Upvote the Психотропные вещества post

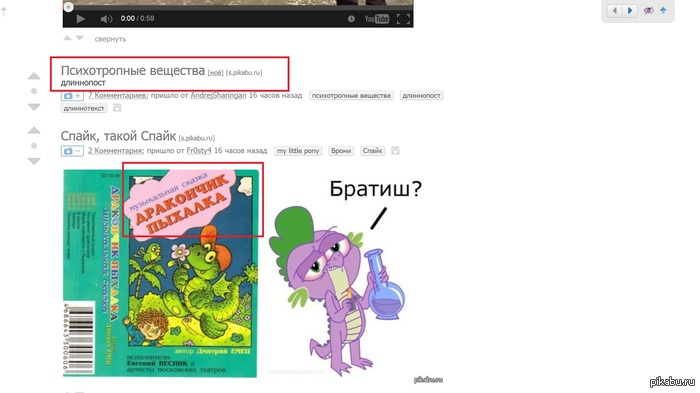(x=34, y=76)
